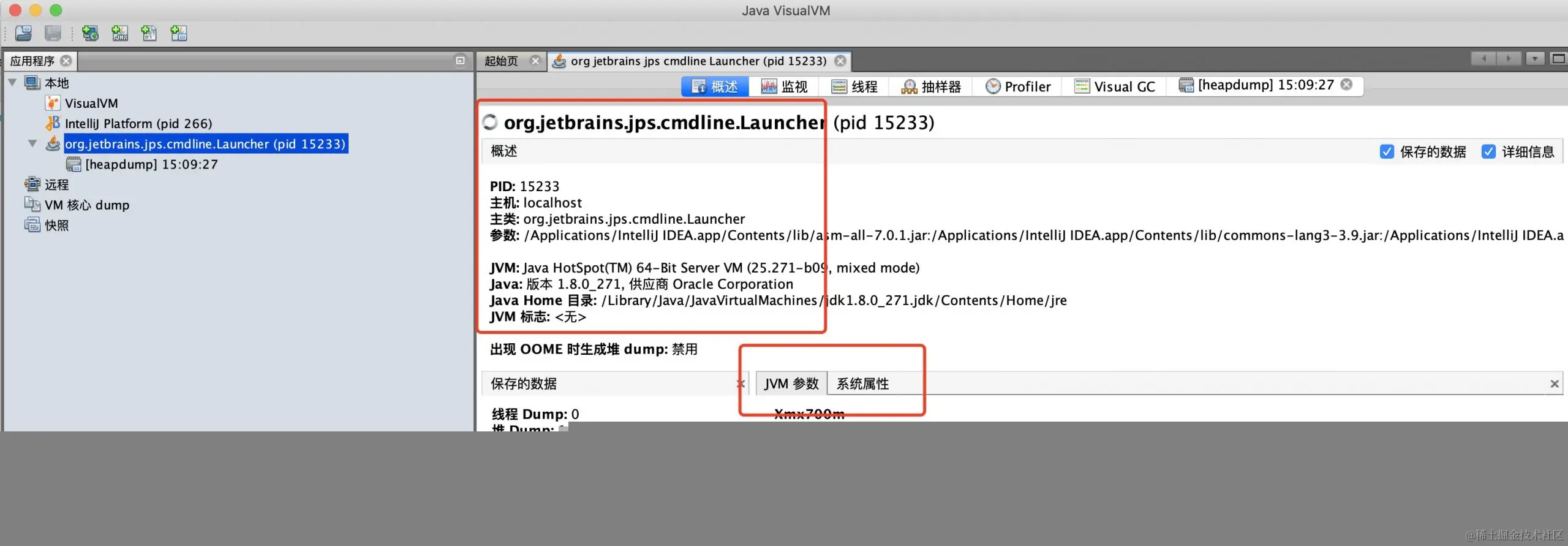Image resolution: width=1568 pixels, height=546 pixels.
Task: Click the IntelliJ Platform application icon
Action: (x=53, y=123)
